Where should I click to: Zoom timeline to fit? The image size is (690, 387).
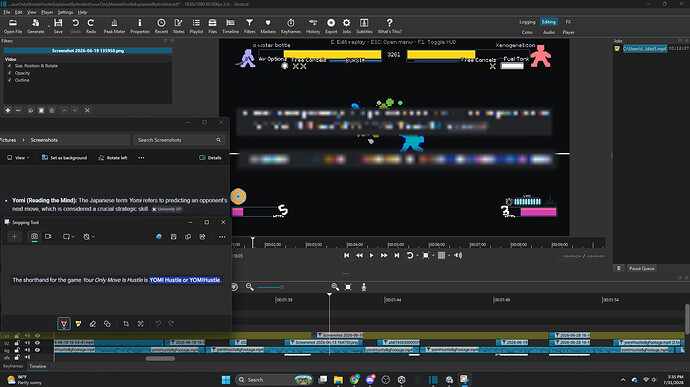click(348, 287)
